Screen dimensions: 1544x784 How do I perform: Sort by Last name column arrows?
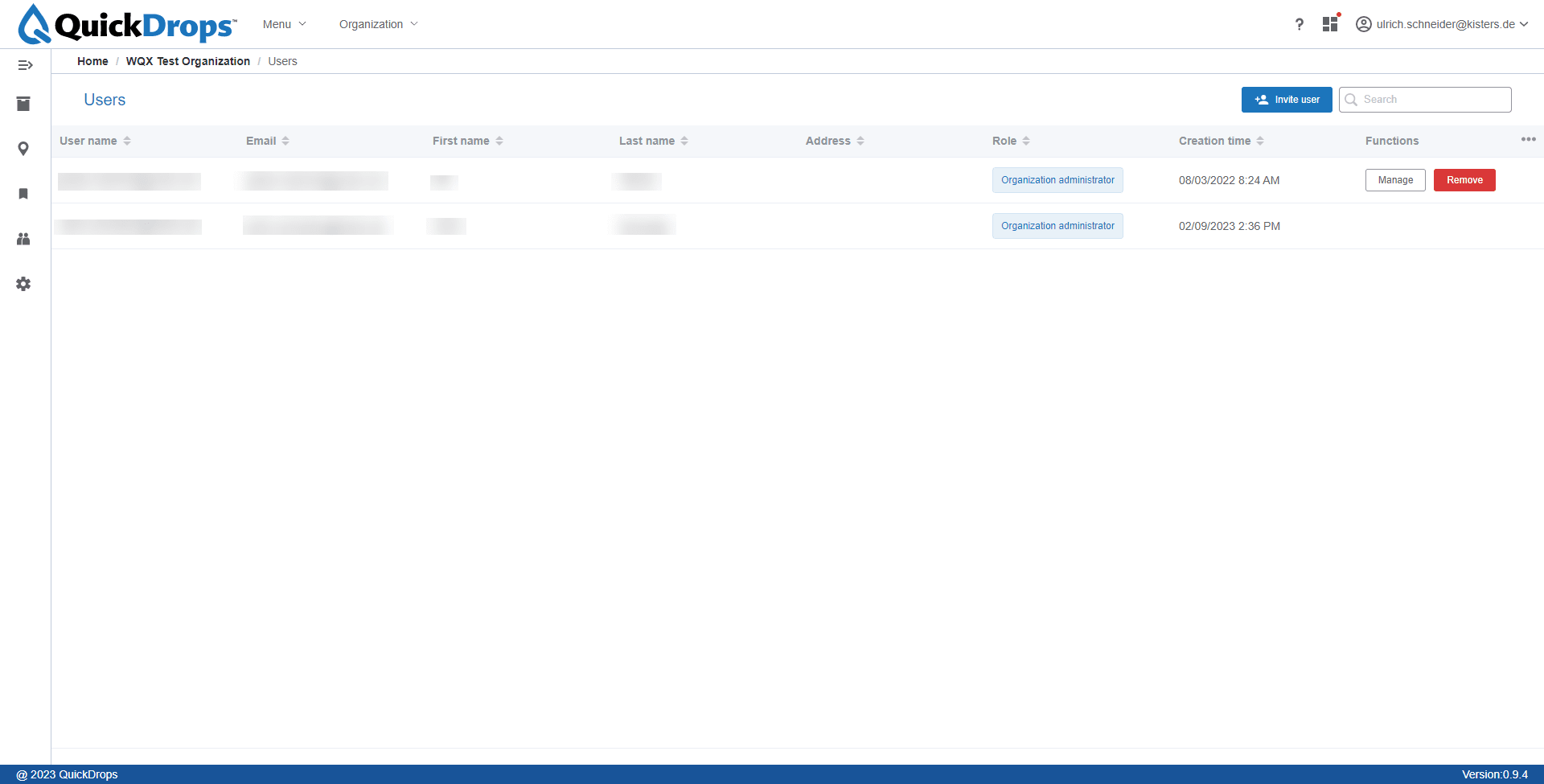tap(684, 141)
